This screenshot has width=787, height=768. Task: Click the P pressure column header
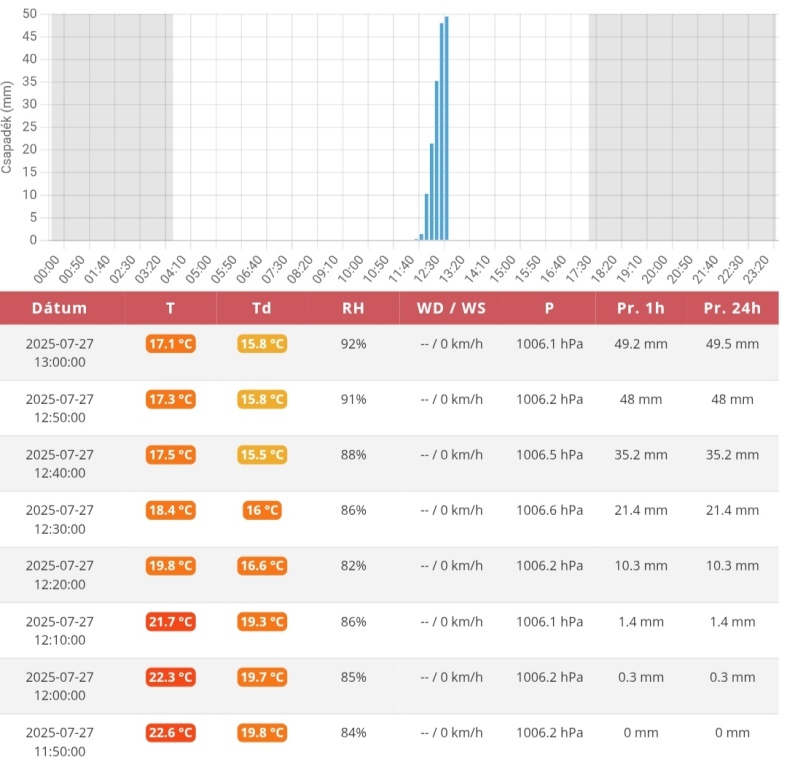(549, 308)
